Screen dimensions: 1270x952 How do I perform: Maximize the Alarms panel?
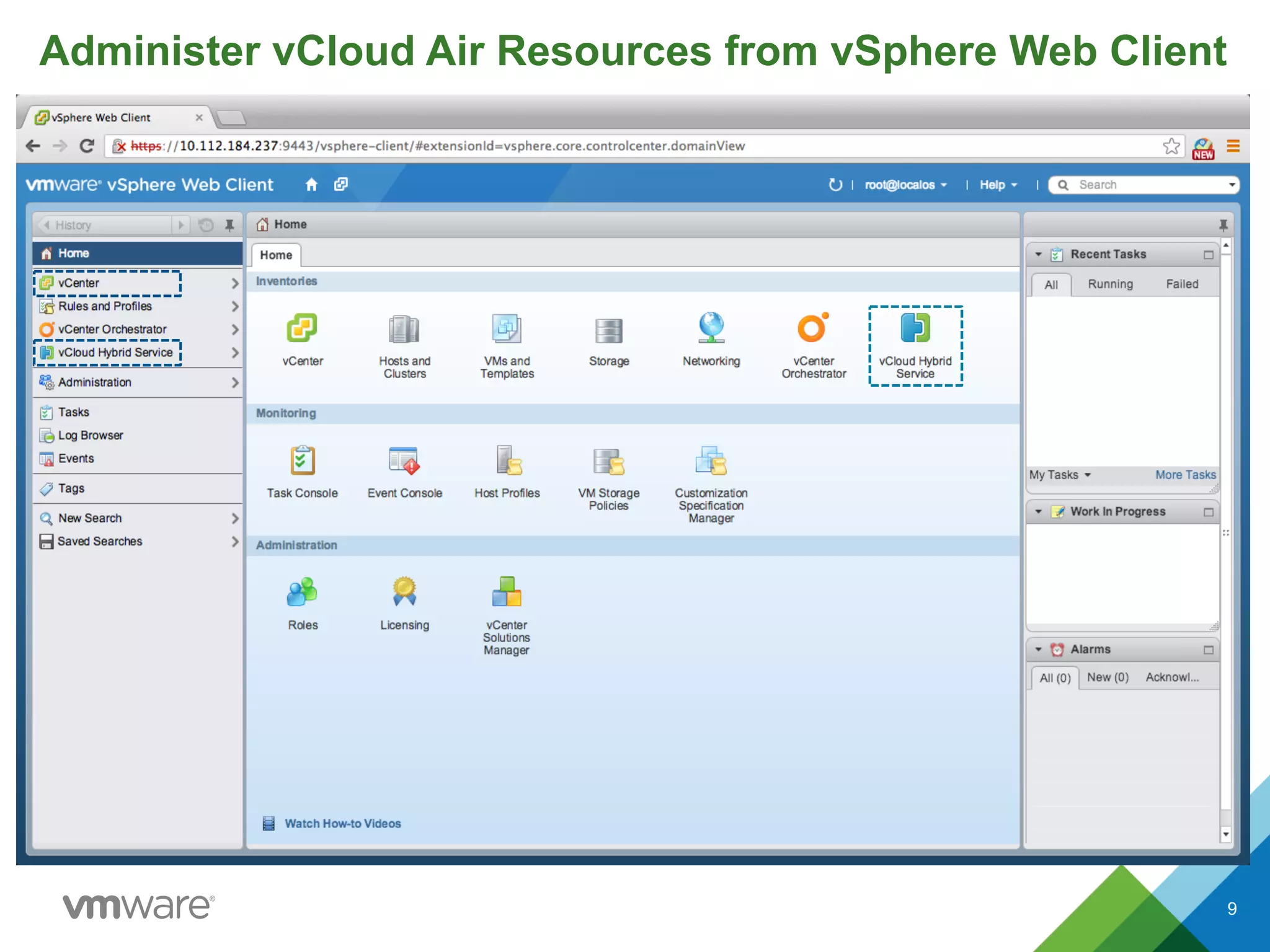click(1208, 650)
